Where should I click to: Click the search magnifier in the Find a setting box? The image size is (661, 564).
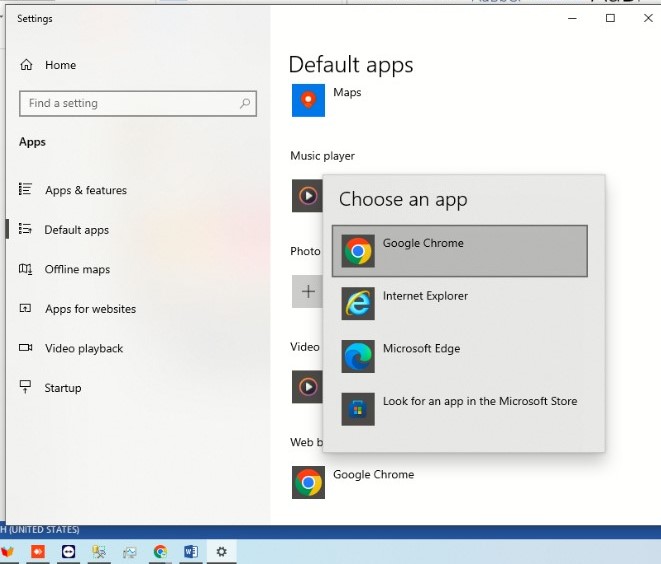pos(245,103)
